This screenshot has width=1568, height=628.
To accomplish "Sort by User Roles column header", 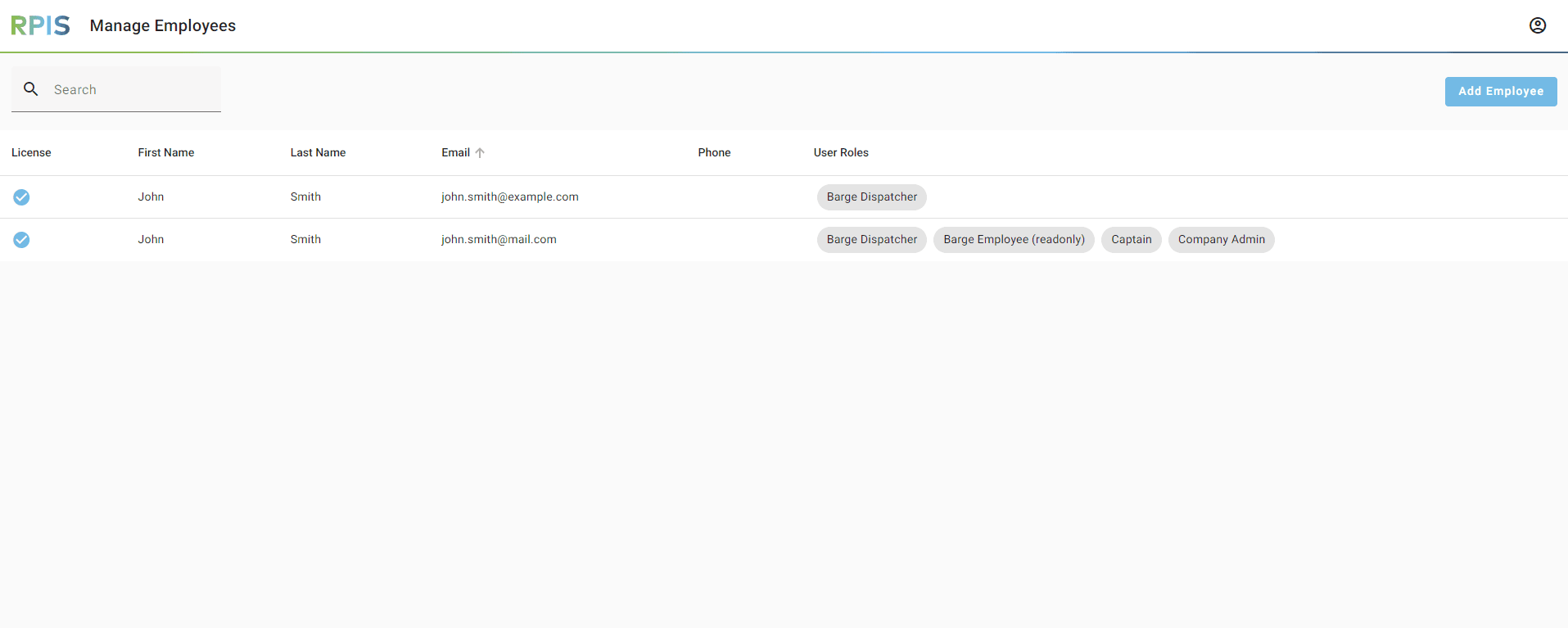I will pos(841,153).
